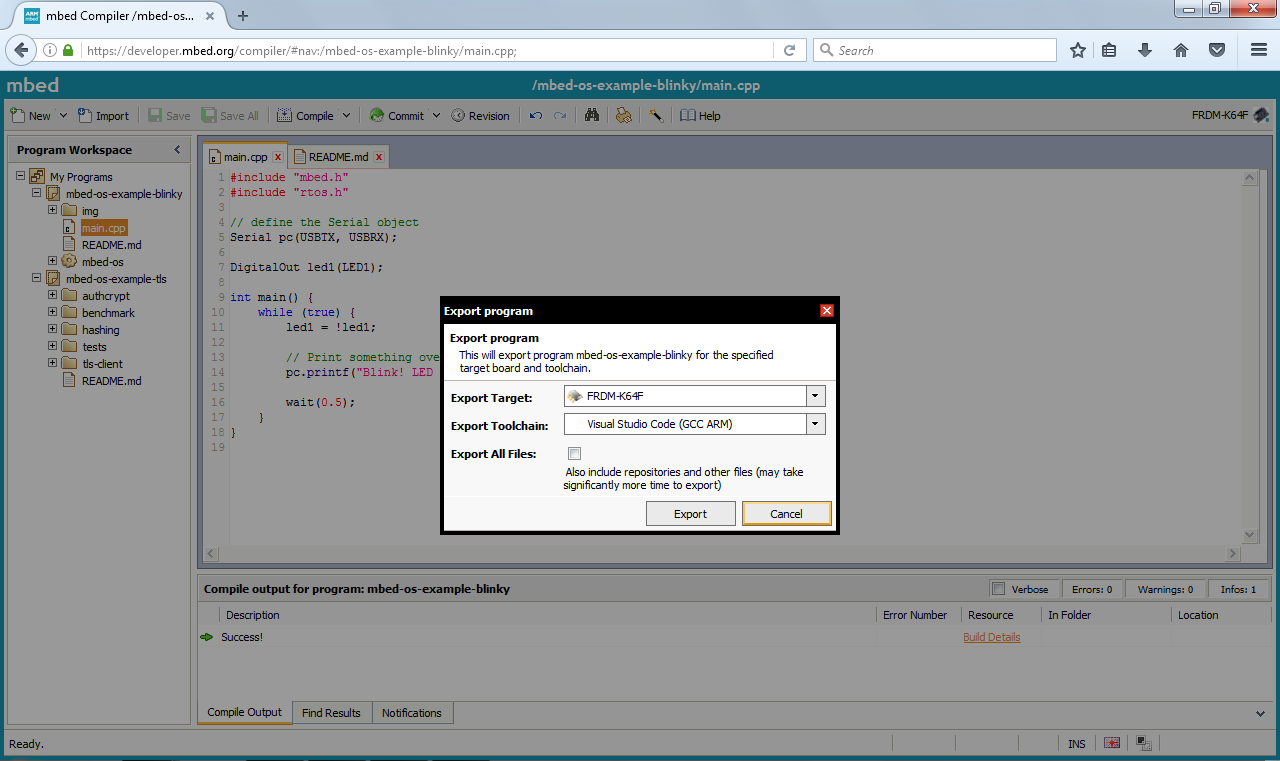Open a new browser tab

pos(243,15)
